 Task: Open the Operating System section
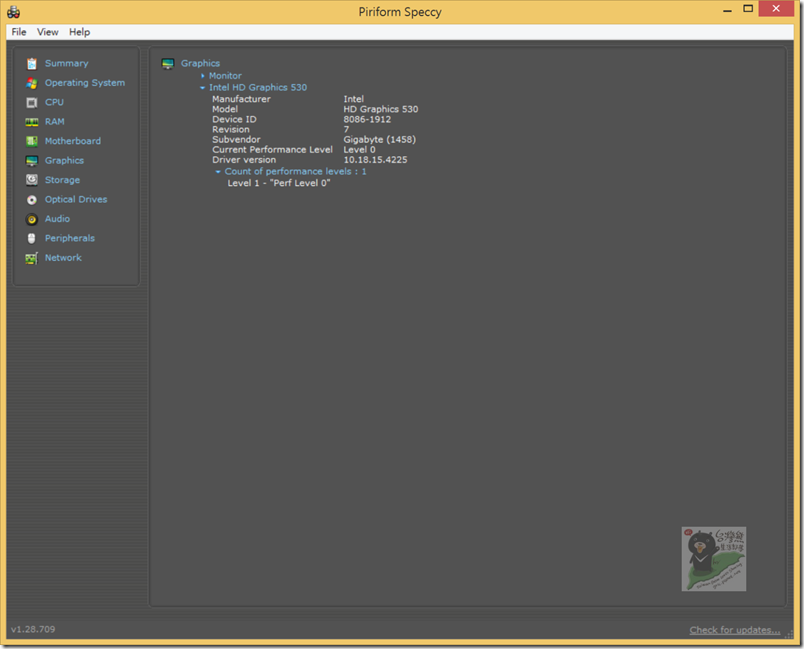pos(85,83)
